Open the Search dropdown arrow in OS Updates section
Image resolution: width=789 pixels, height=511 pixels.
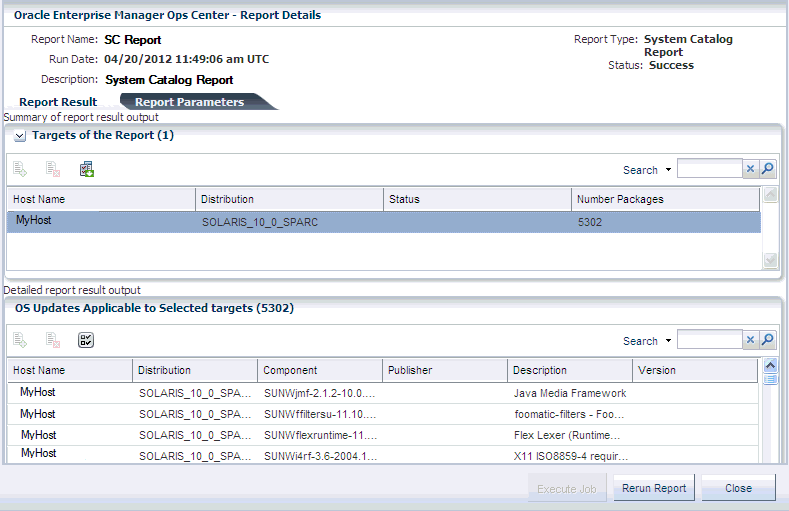pyautogui.click(x=668, y=341)
